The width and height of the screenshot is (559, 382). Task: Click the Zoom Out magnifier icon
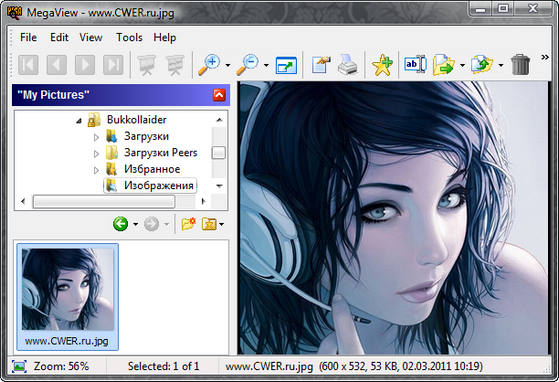[x=248, y=65]
